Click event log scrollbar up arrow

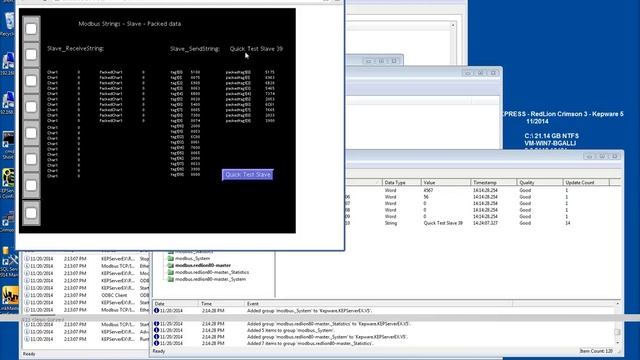click(618, 304)
